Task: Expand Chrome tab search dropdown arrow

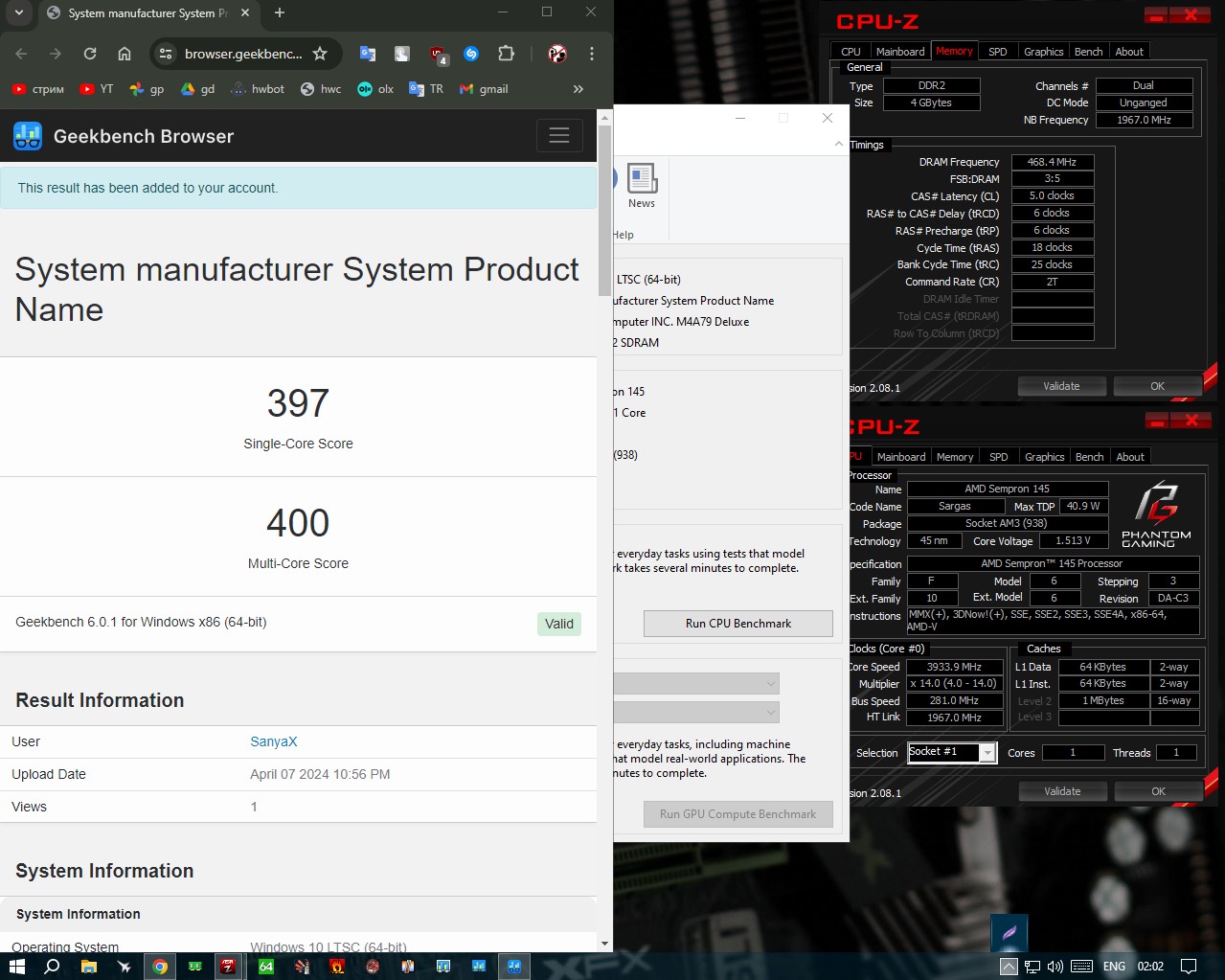Action: pos(18,12)
